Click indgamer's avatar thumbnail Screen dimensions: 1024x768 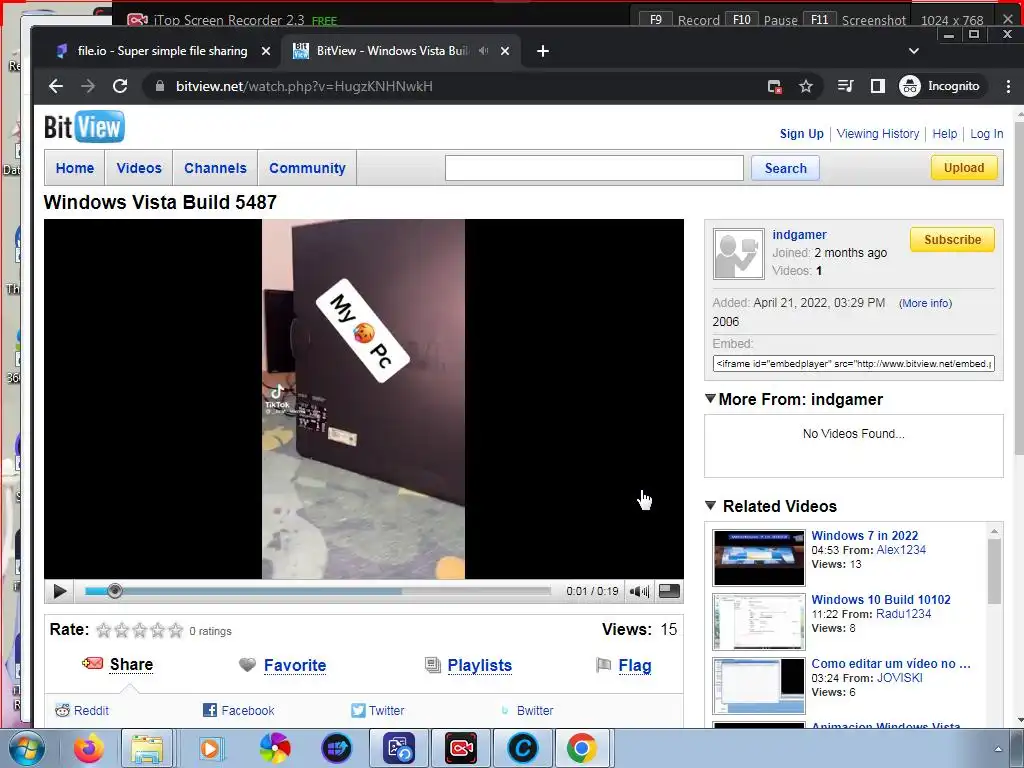click(x=739, y=254)
